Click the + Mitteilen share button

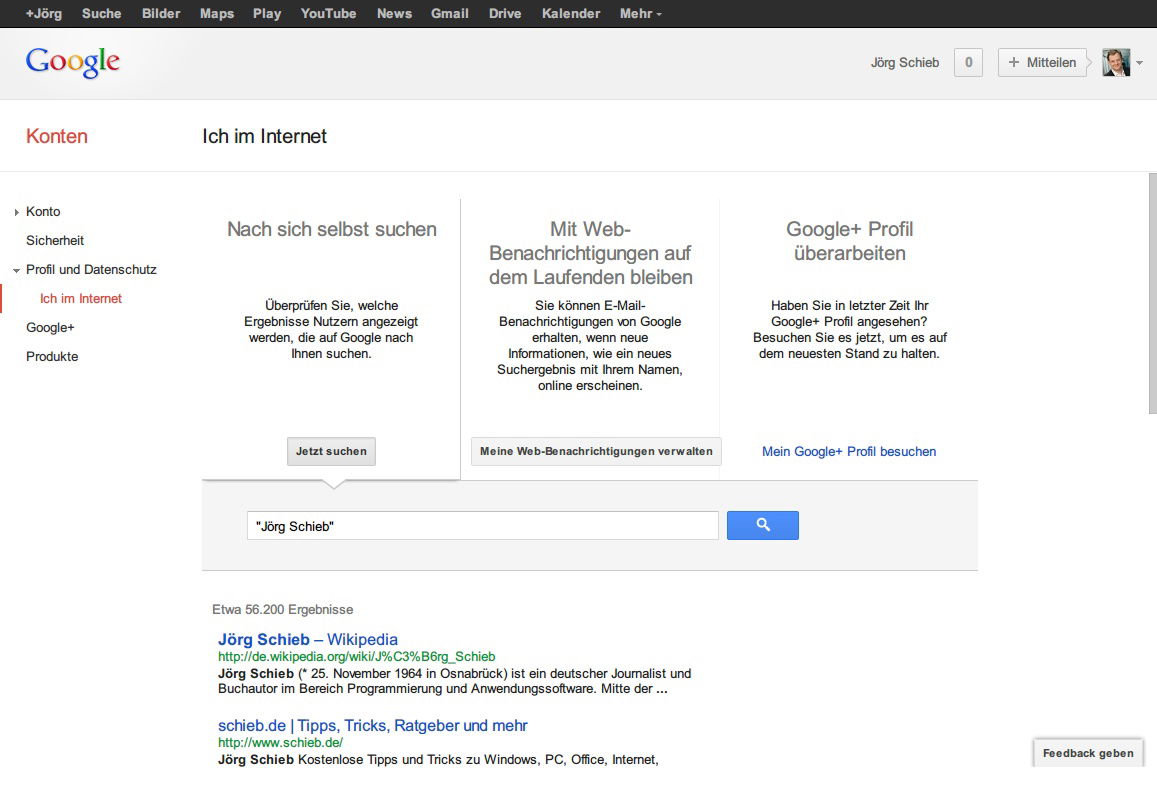click(x=1043, y=63)
